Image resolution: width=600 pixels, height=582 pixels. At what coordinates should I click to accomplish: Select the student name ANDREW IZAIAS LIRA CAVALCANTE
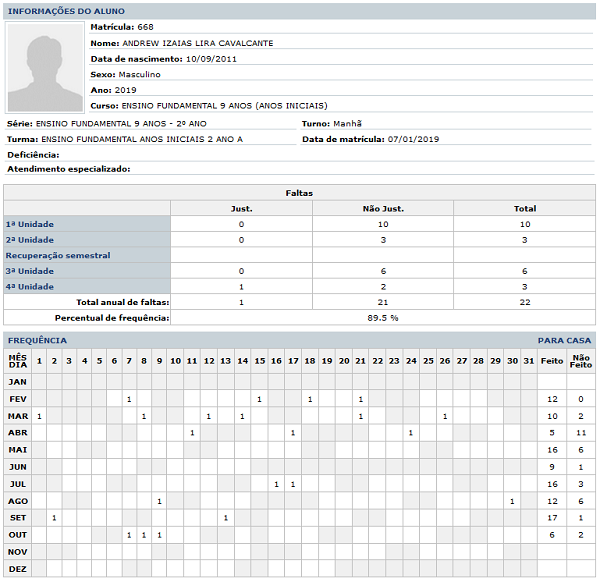[196, 43]
